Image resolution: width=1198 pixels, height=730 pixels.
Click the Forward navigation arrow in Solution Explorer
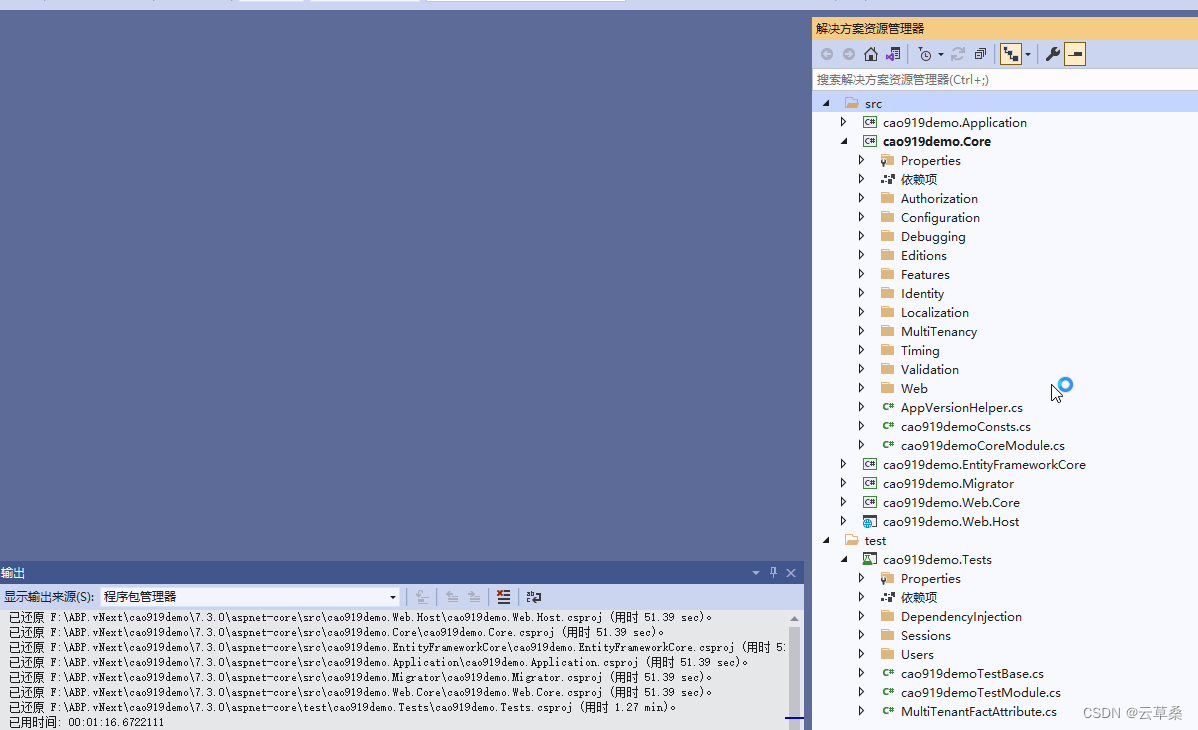(849, 54)
